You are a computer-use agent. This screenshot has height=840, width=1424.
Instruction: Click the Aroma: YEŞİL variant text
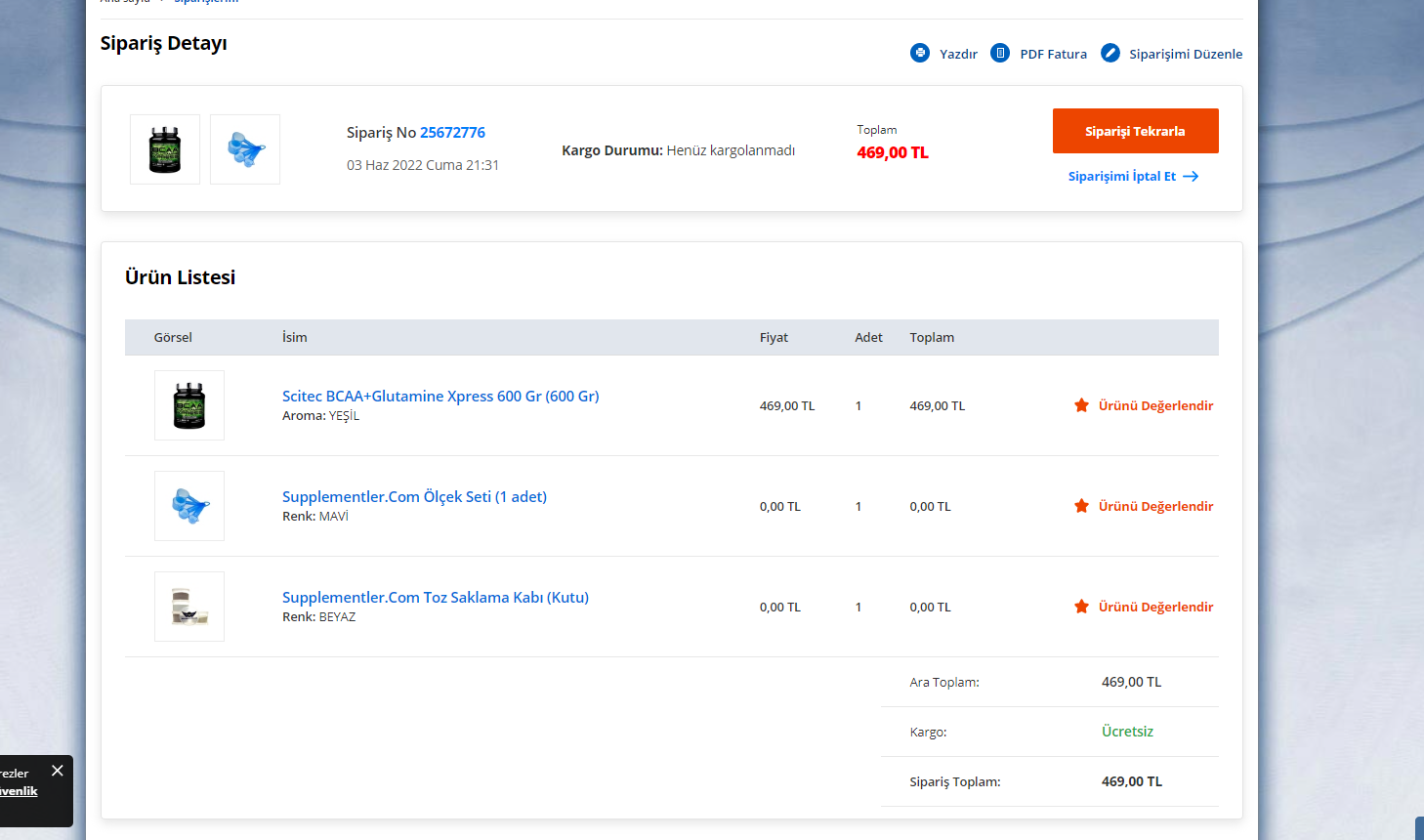tap(320, 416)
